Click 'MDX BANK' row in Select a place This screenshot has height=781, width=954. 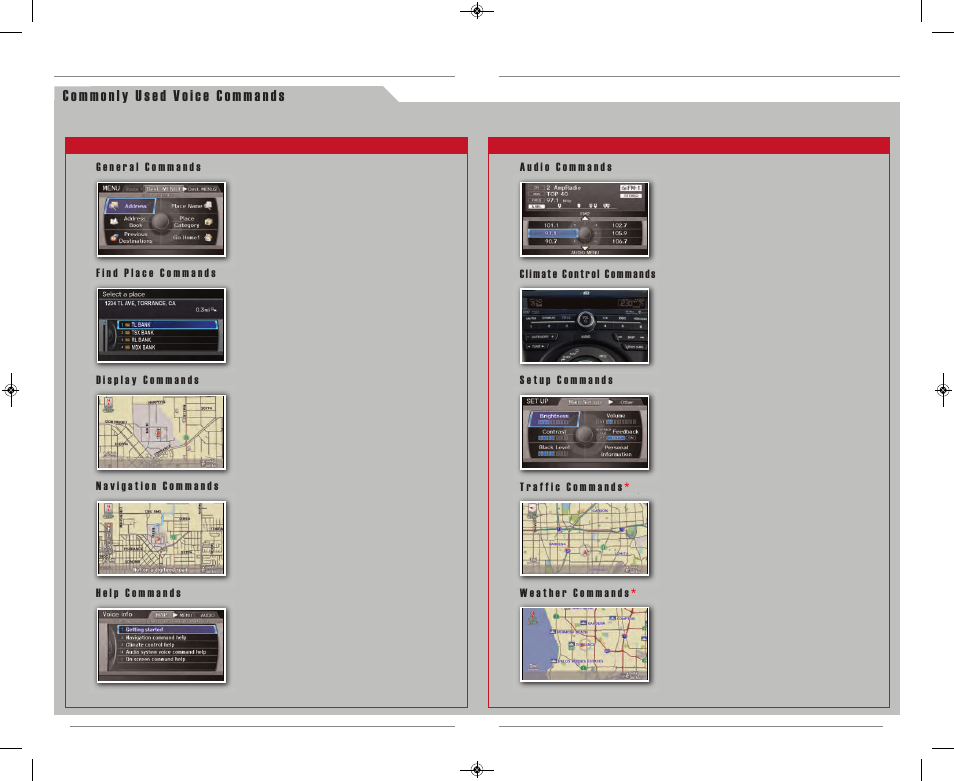point(167,347)
